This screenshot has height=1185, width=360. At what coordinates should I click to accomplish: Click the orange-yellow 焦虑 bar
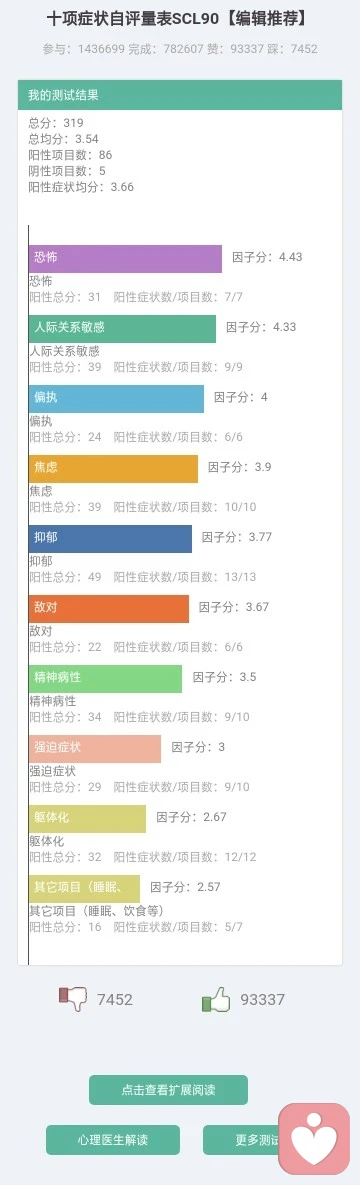(113, 469)
